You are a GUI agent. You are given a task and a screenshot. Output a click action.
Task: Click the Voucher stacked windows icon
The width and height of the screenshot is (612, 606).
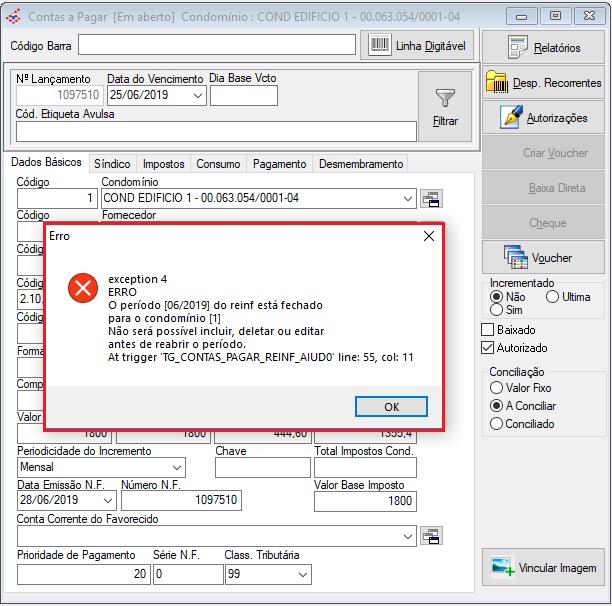(x=516, y=257)
